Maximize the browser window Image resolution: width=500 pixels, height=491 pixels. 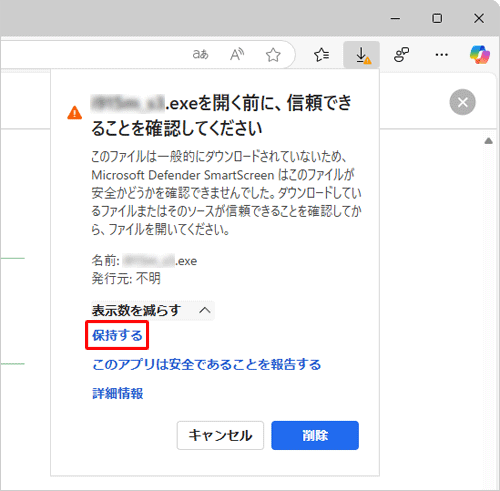437,18
